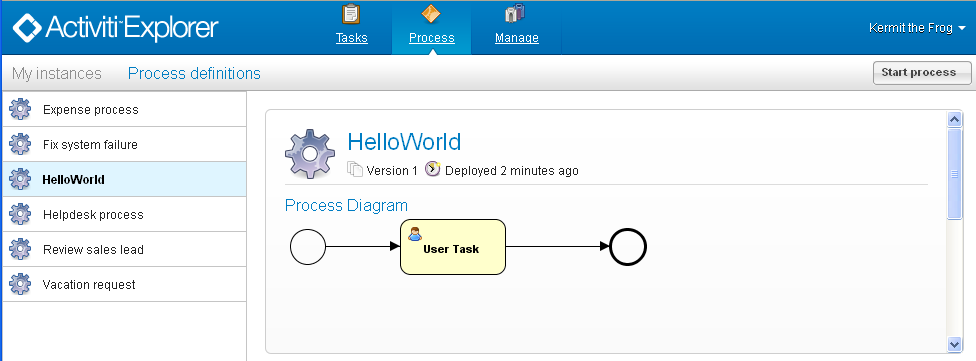Select the Expense process definition
The width and height of the screenshot is (976, 361).
(x=124, y=110)
